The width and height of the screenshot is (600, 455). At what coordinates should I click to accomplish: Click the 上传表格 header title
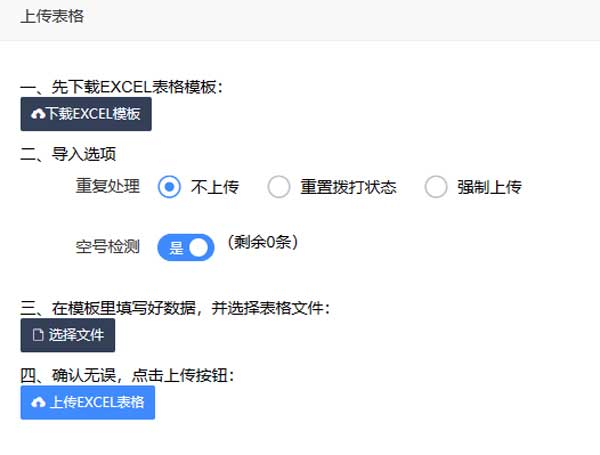tap(50, 15)
